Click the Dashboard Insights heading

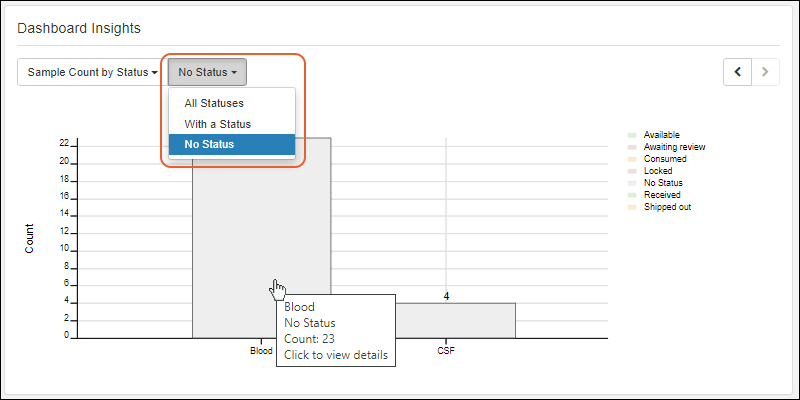pyautogui.click(x=79, y=28)
